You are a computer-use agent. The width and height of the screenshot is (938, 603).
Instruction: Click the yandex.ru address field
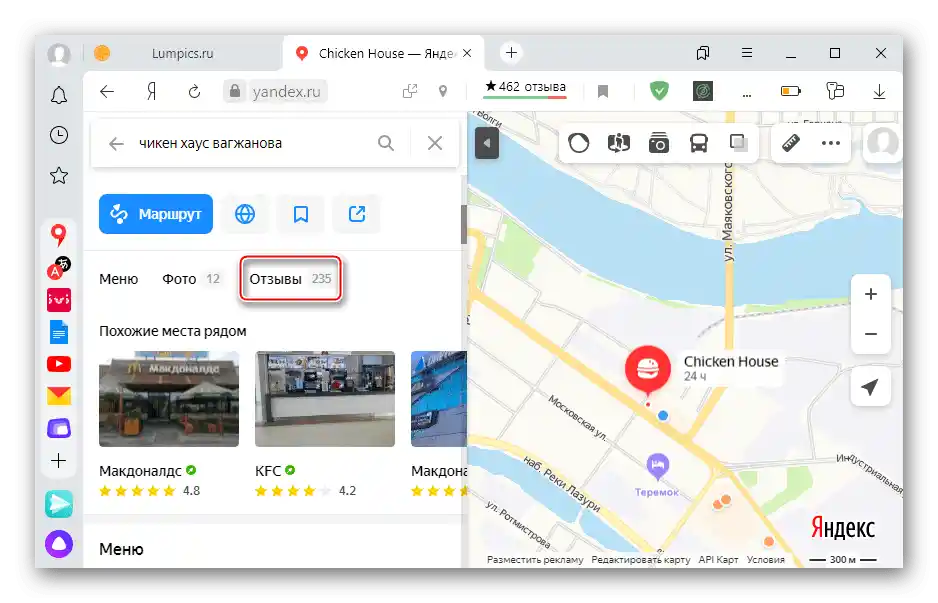[286, 92]
